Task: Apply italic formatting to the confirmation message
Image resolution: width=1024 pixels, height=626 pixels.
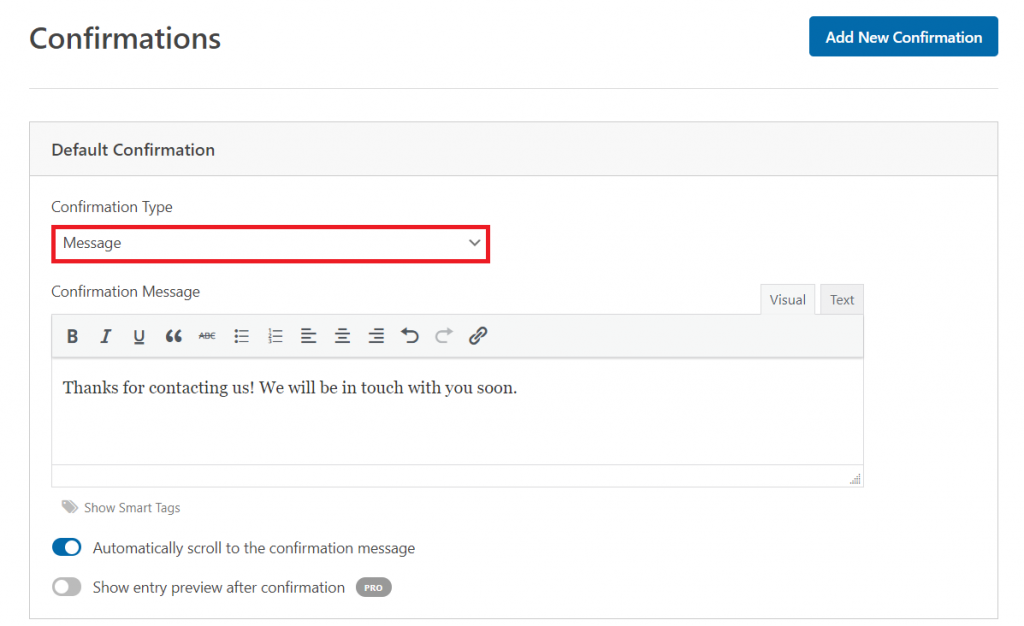Action: tap(106, 335)
